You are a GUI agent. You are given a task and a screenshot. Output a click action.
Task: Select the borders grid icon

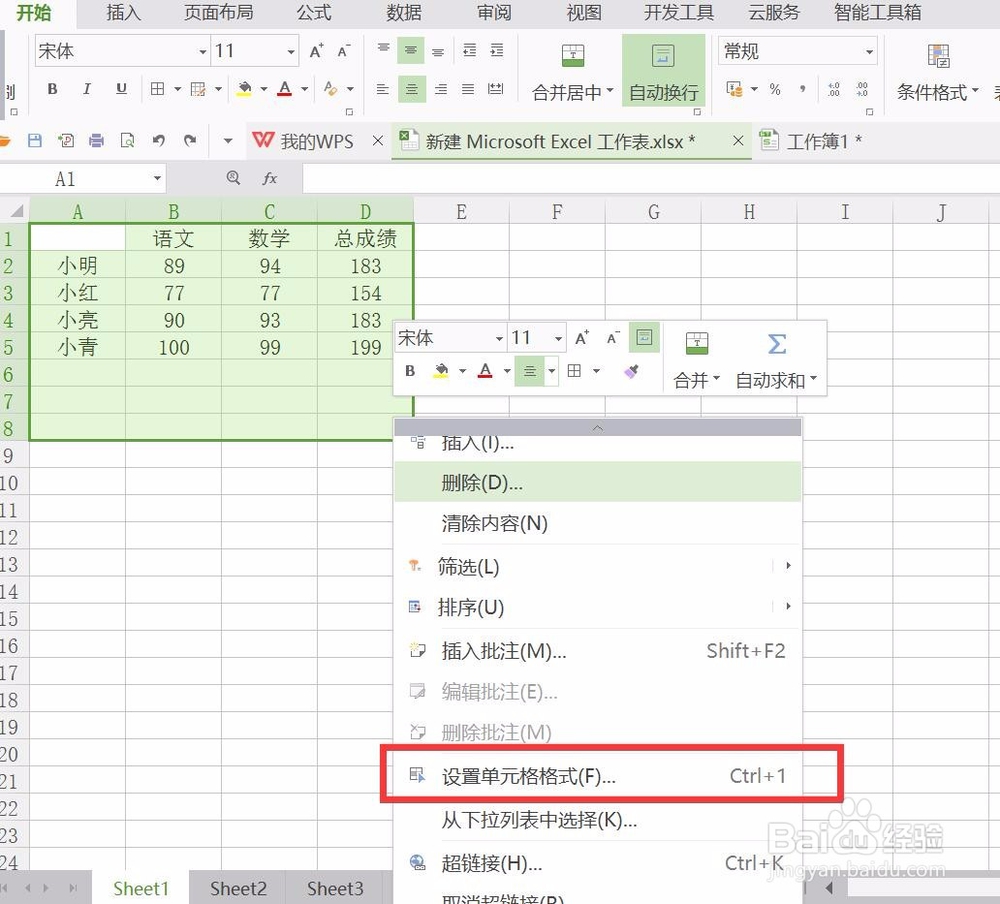(158, 89)
